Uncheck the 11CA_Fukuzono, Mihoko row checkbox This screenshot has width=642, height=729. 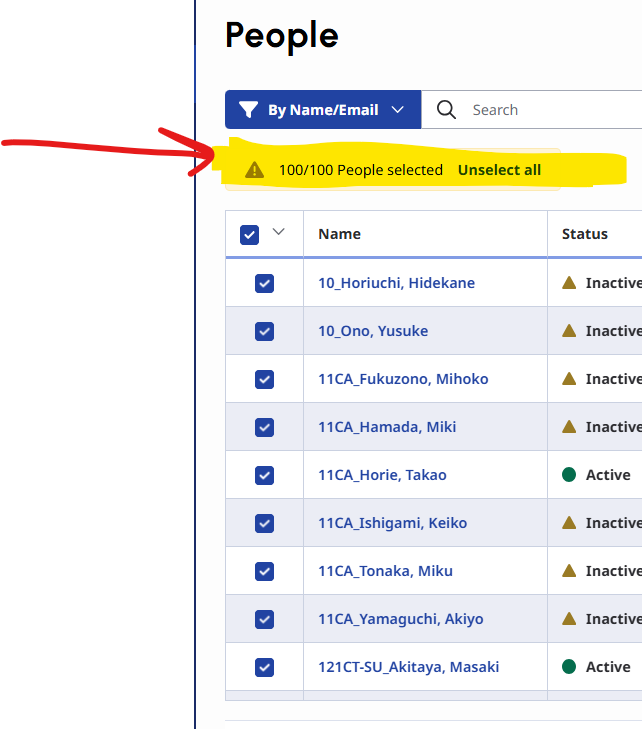(x=265, y=379)
